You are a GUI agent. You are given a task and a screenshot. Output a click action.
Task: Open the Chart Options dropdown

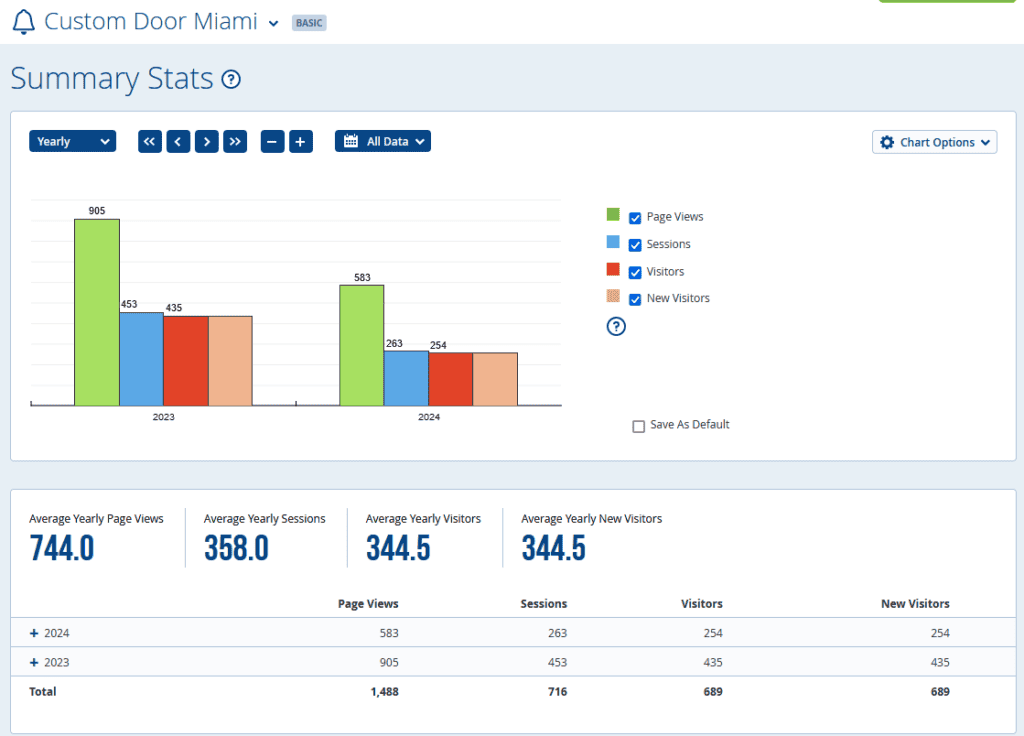click(x=934, y=143)
